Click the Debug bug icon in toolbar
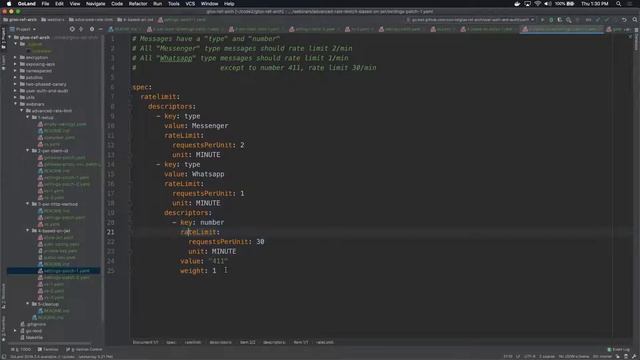Screen dimensions: 640x360 [551, 20]
